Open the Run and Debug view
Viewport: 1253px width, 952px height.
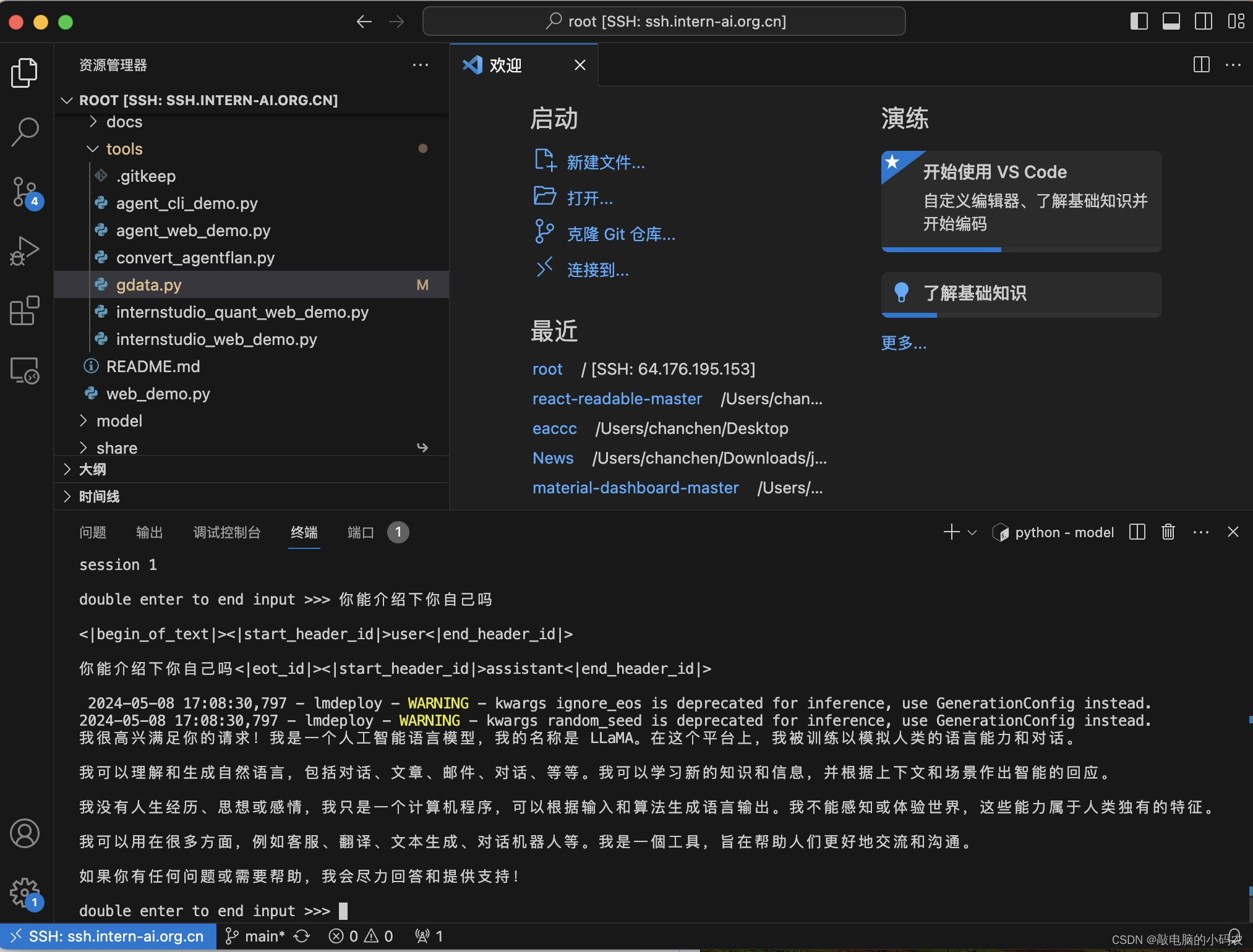25,252
